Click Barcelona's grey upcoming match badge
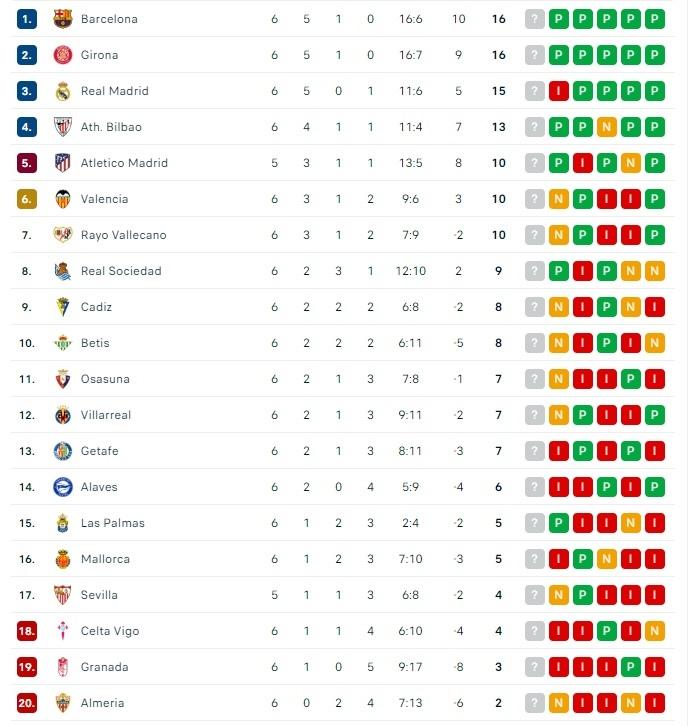The image size is (688, 726). 535,19
